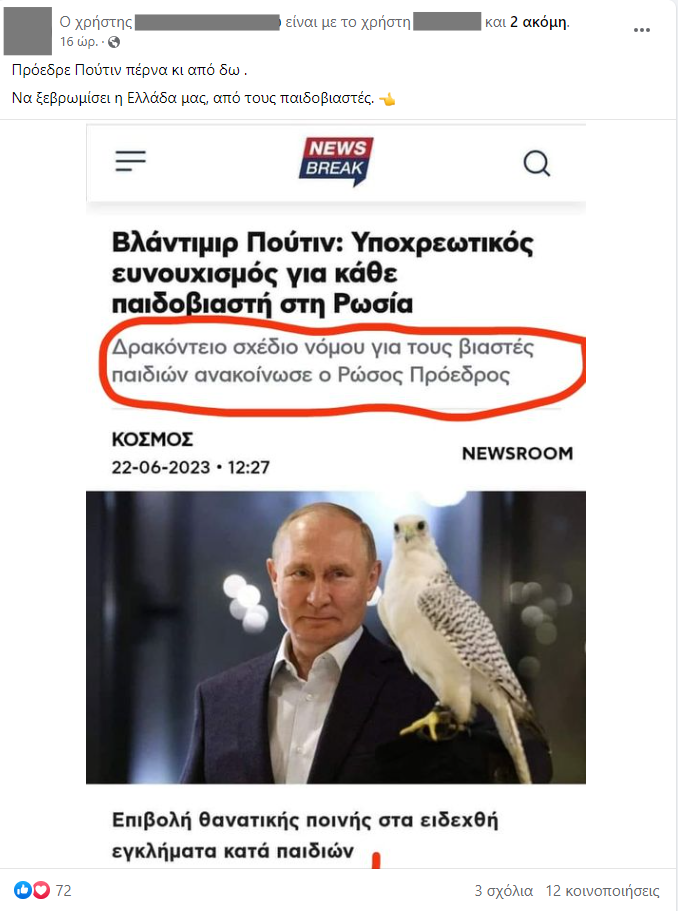Image resolution: width=678 pixels, height=911 pixels.
Task: Open the News Break hamburger menu icon
Action: tap(130, 161)
